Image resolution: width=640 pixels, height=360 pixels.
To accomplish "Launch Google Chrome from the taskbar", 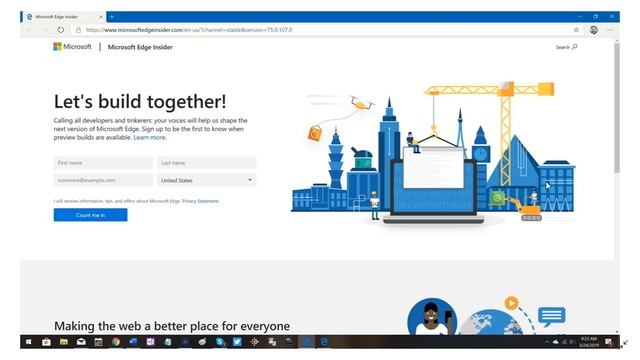I will [x=116, y=342].
